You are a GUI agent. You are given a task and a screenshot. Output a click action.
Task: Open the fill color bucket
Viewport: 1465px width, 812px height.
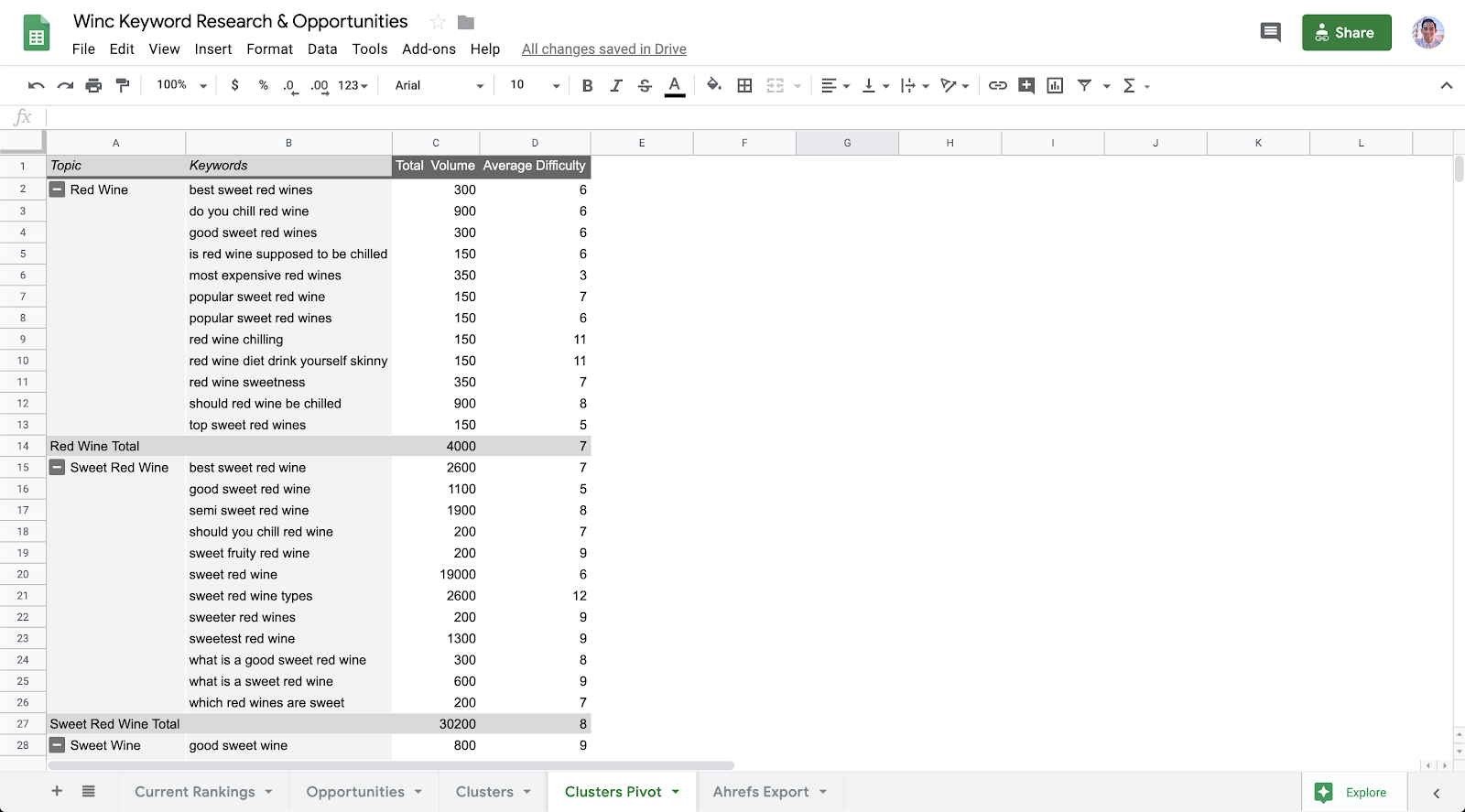(x=714, y=85)
